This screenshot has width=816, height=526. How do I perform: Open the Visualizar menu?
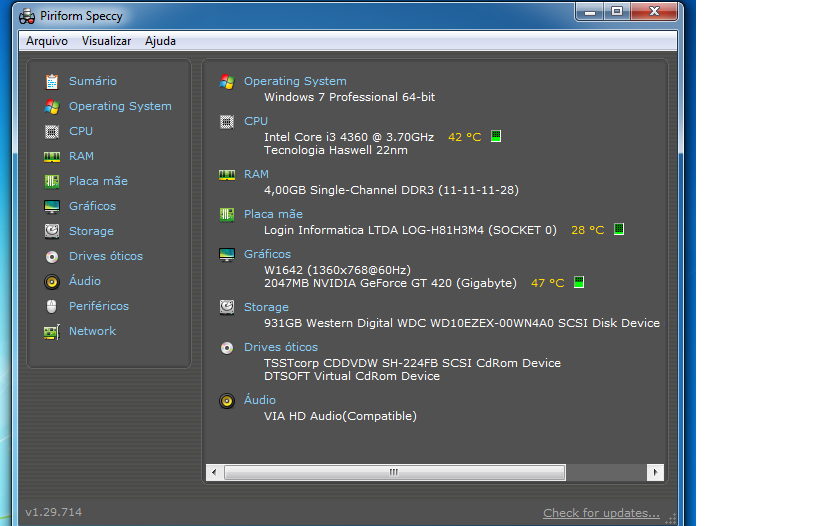pyautogui.click(x=106, y=41)
